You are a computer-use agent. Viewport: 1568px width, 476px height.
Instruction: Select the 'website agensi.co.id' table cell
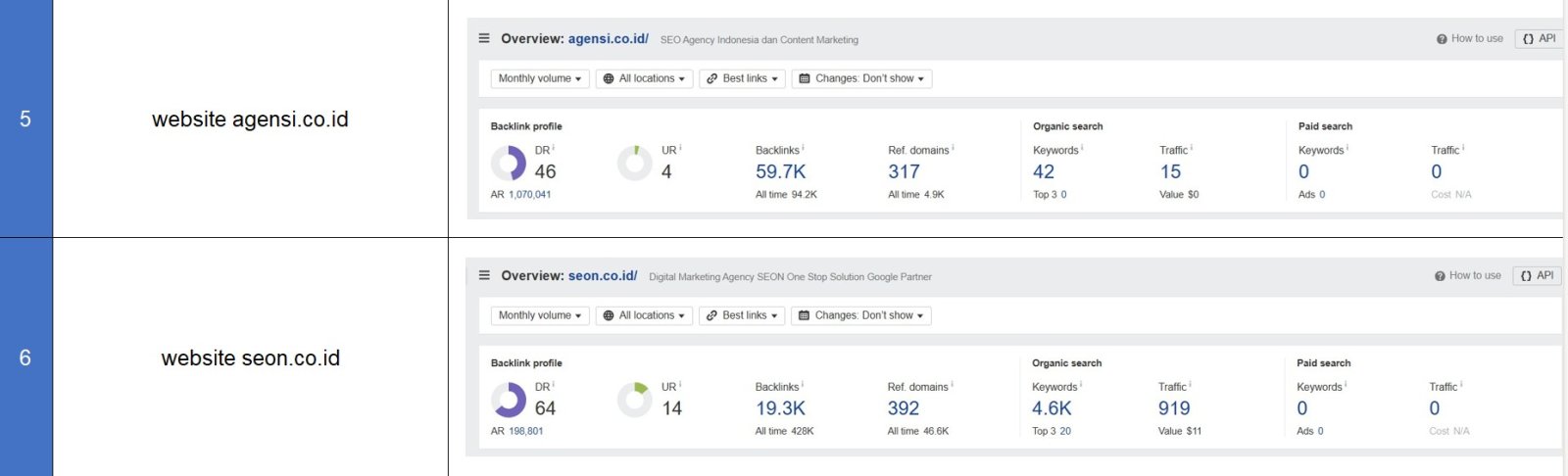(x=250, y=119)
